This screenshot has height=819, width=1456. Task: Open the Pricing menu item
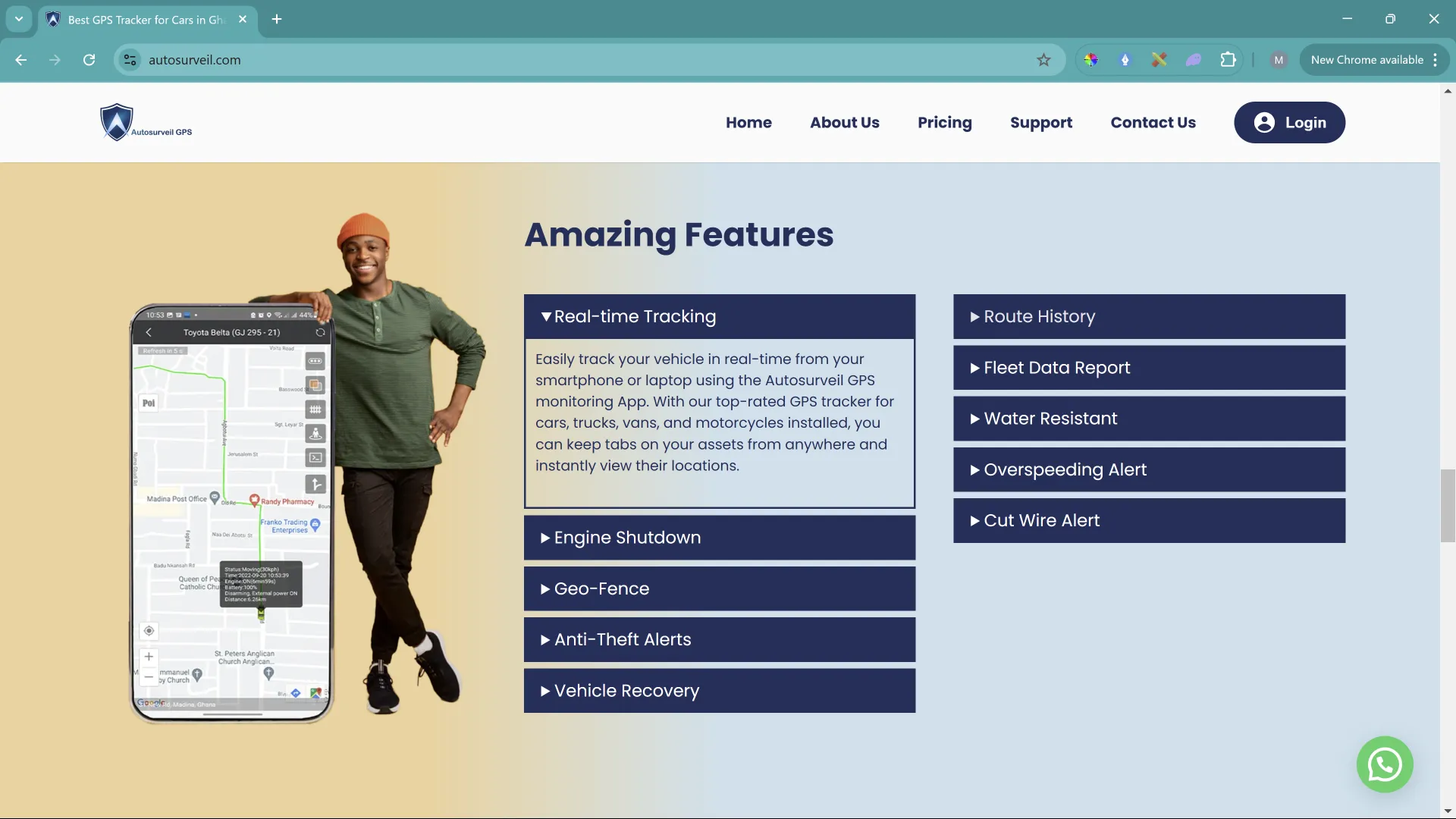944,123
